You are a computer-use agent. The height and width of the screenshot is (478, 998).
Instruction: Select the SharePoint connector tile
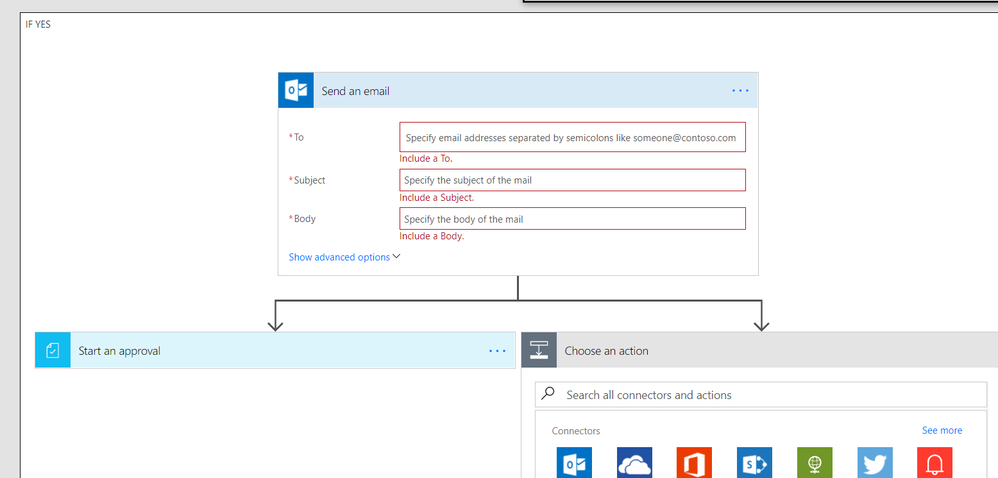(754, 463)
